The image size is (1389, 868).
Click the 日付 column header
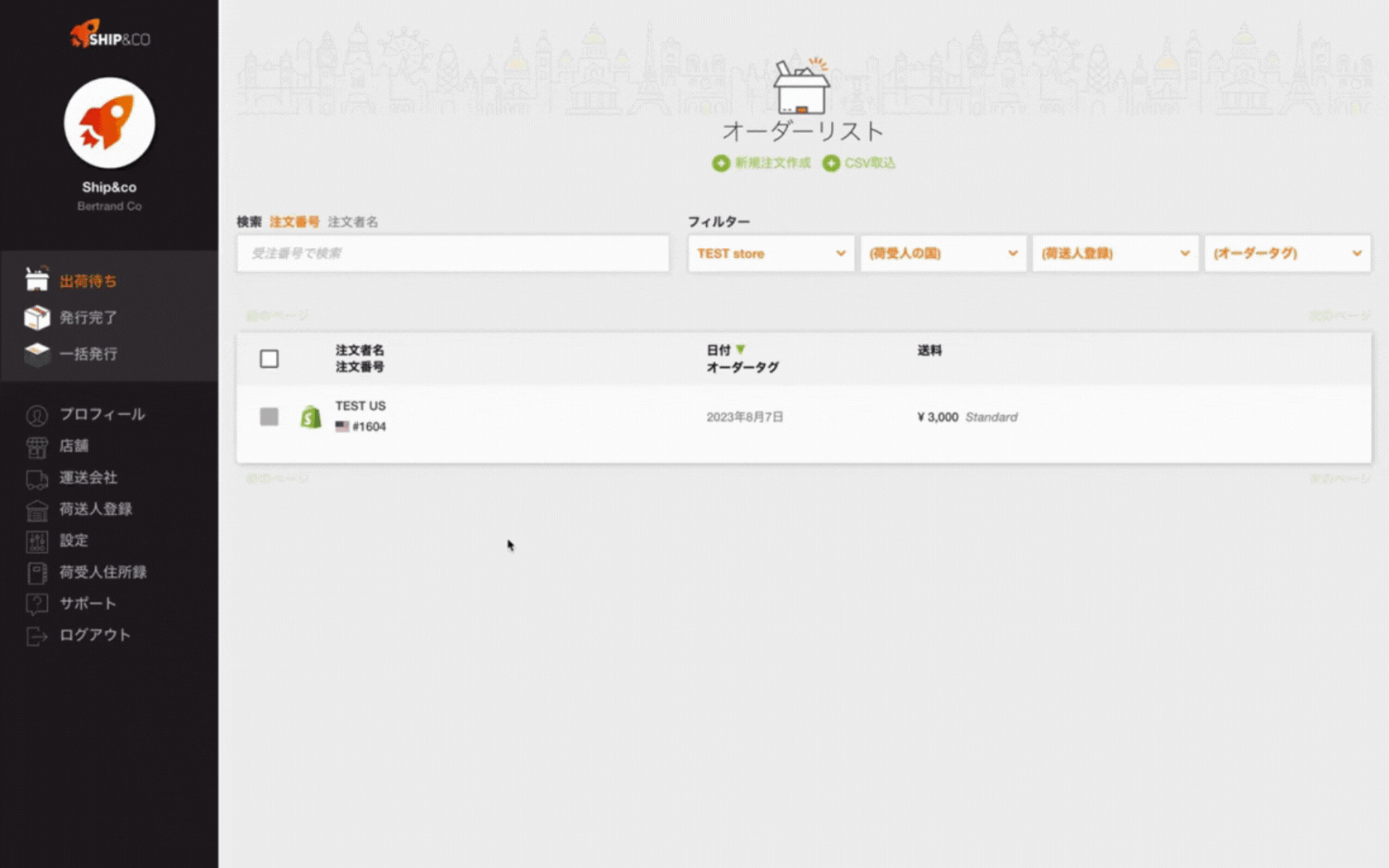pos(718,350)
